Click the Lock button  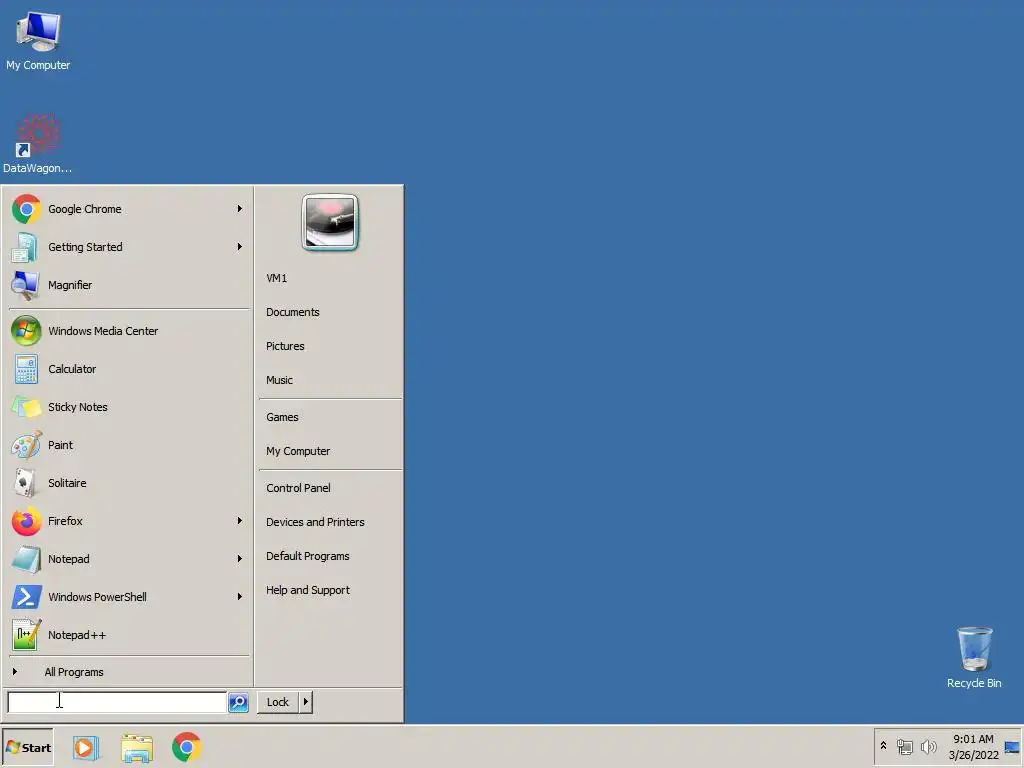click(278, 702)
